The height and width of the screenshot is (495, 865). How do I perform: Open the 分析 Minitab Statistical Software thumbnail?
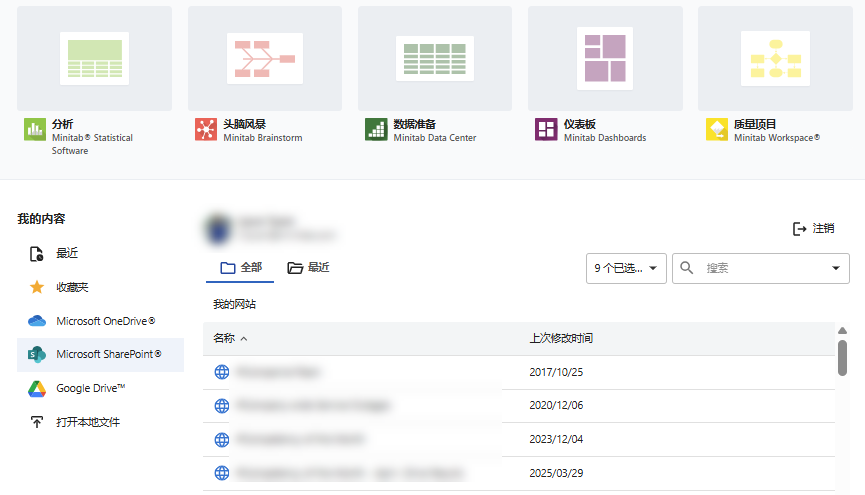point(94,58)
